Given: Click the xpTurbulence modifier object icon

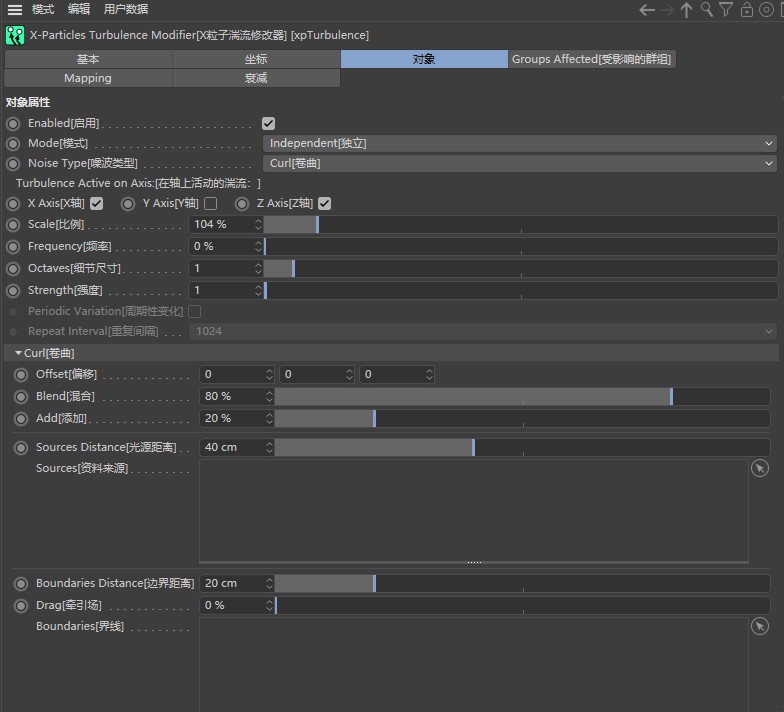Looking at the screenshot, I should (14, 36).
